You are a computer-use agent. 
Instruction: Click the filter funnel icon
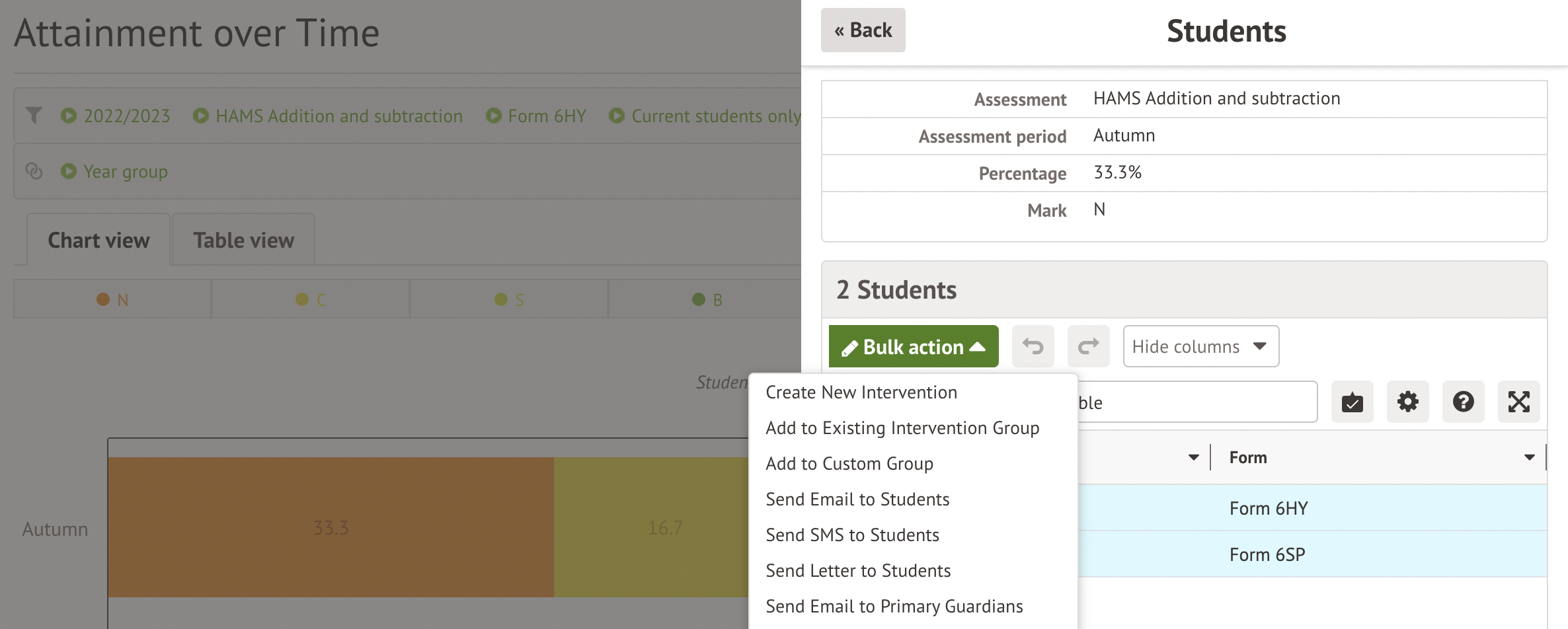point(34,116)
